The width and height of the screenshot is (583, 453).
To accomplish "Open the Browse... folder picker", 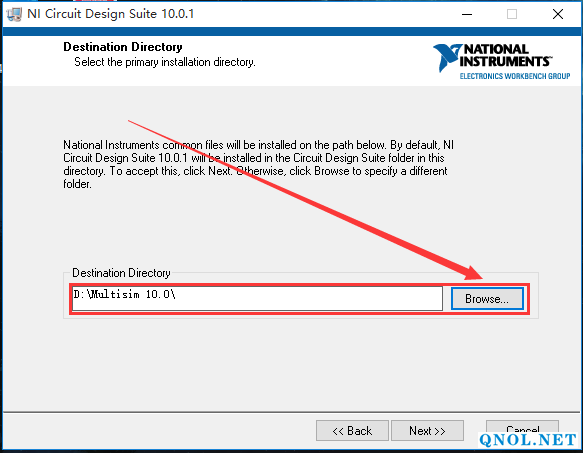I will point(487,299).
